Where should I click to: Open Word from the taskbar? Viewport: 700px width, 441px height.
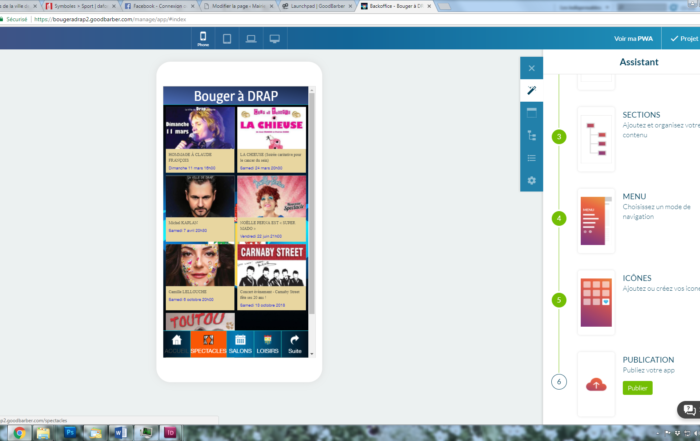(120, 433)
